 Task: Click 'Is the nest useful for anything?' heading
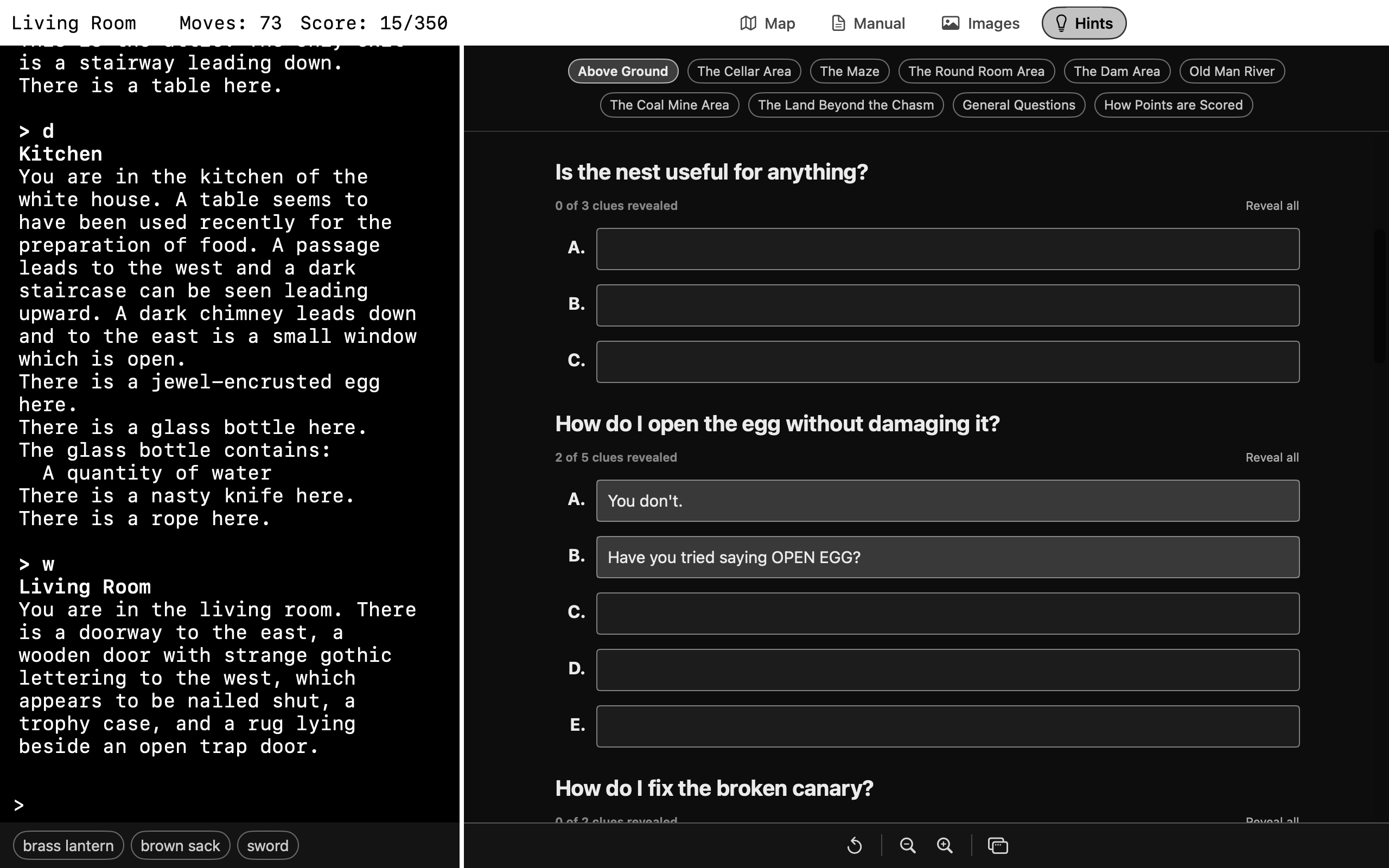[711, 172]
